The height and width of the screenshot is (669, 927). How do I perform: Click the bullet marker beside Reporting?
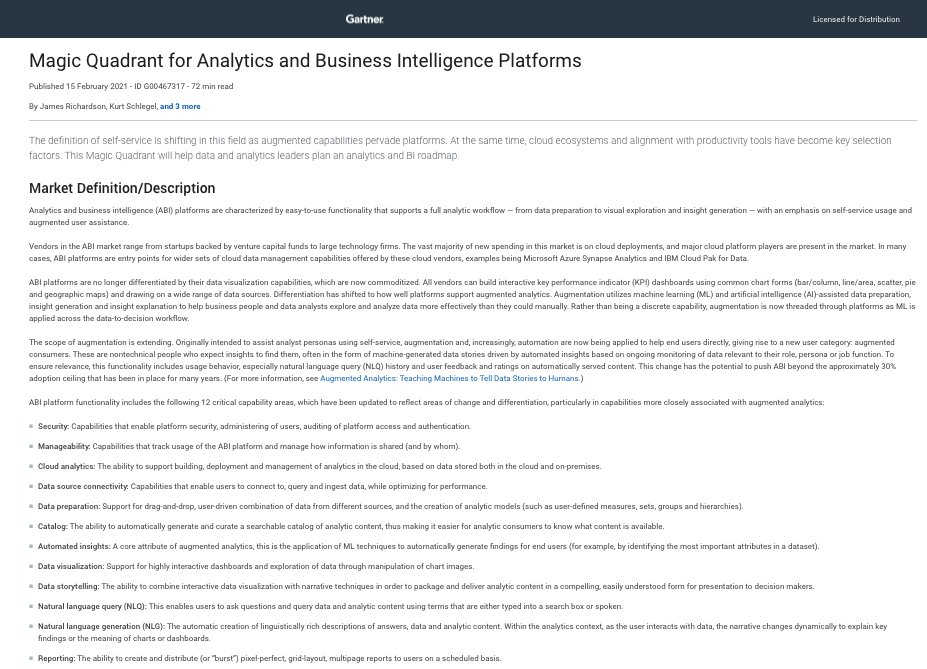(x=31, y=658)
